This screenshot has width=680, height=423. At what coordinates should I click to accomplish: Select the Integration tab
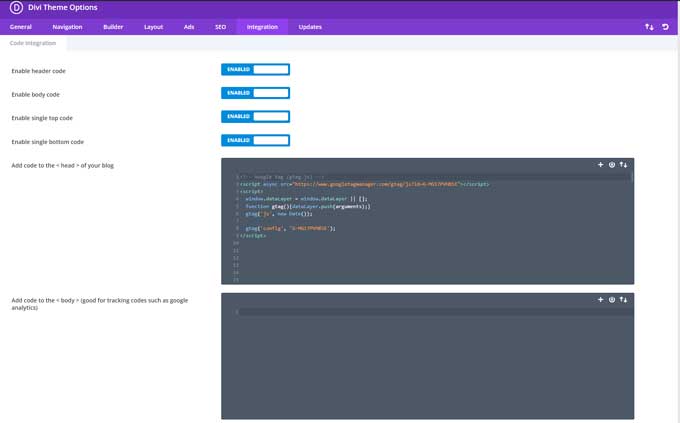[262, 27]
